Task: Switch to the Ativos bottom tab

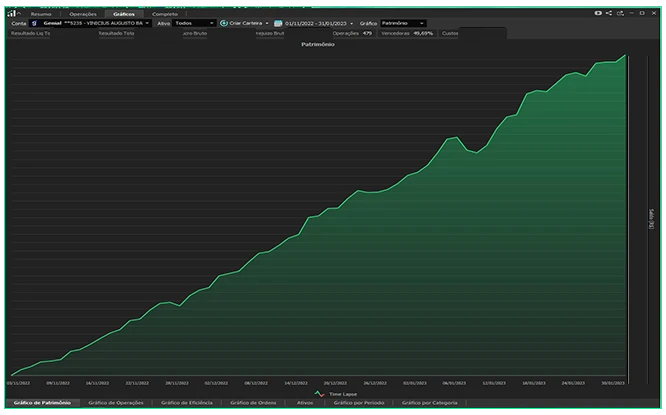Action: click(305, 403)
